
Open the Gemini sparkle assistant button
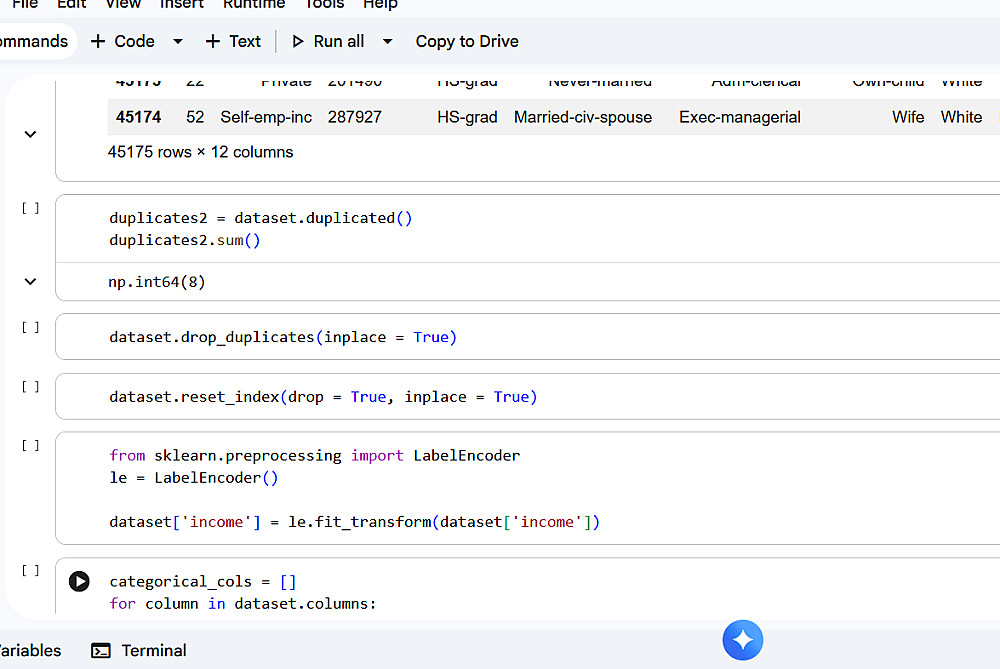point(743,640)
